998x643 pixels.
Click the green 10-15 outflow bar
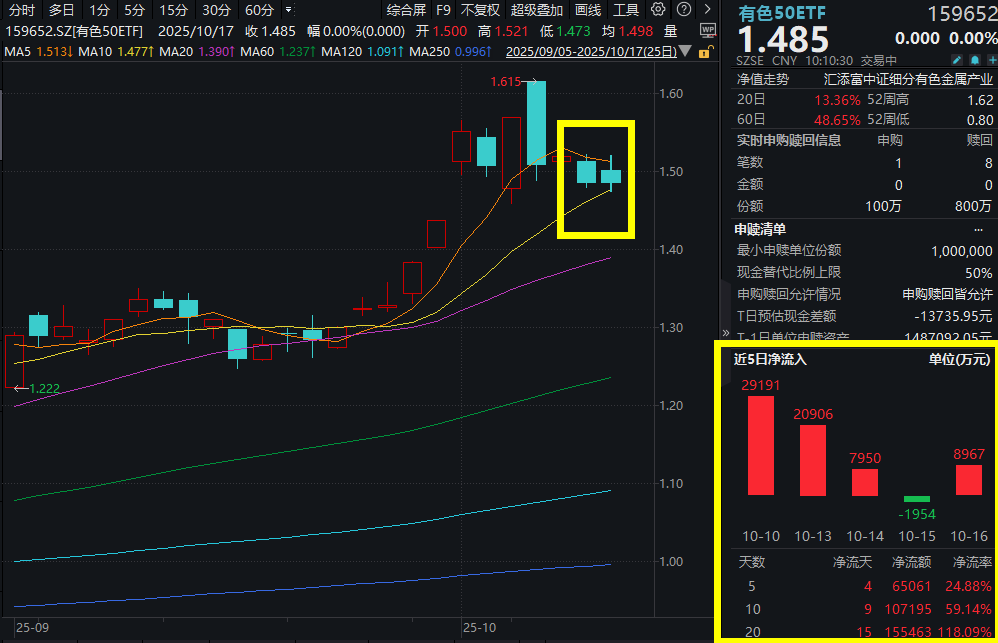[915, 497]
